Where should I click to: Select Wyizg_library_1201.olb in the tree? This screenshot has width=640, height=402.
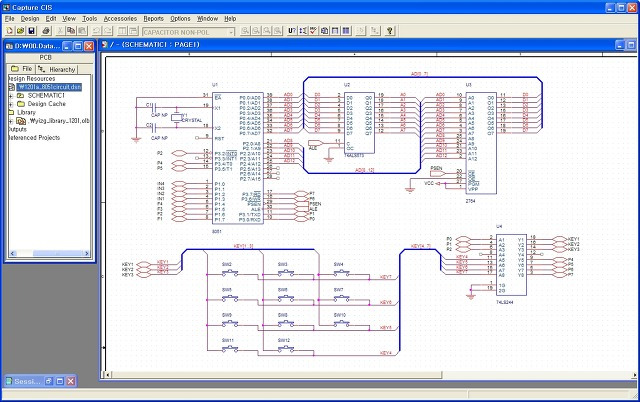click(x=58, y=121)
